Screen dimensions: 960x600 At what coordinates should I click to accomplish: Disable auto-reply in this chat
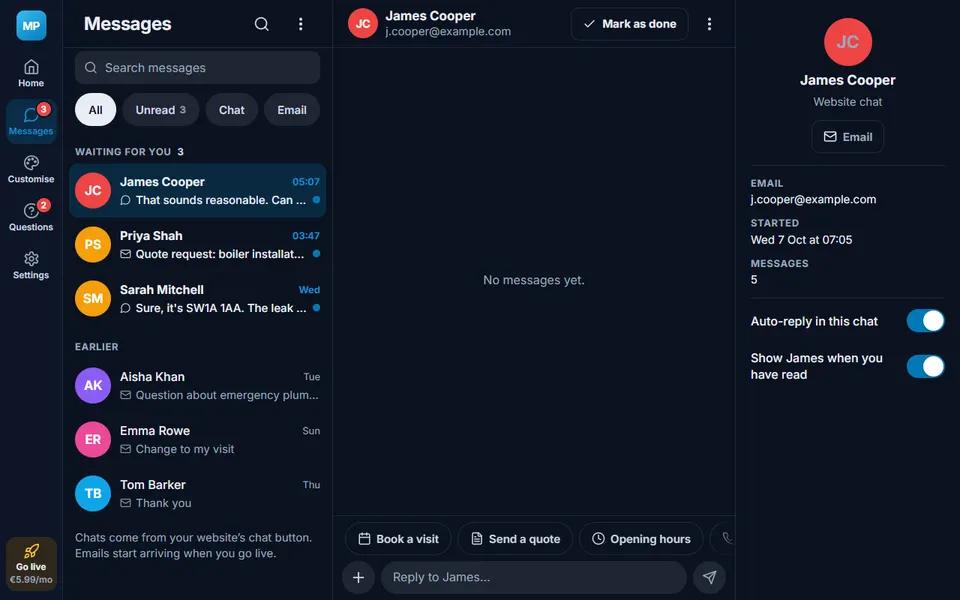(x=925, y=321)
